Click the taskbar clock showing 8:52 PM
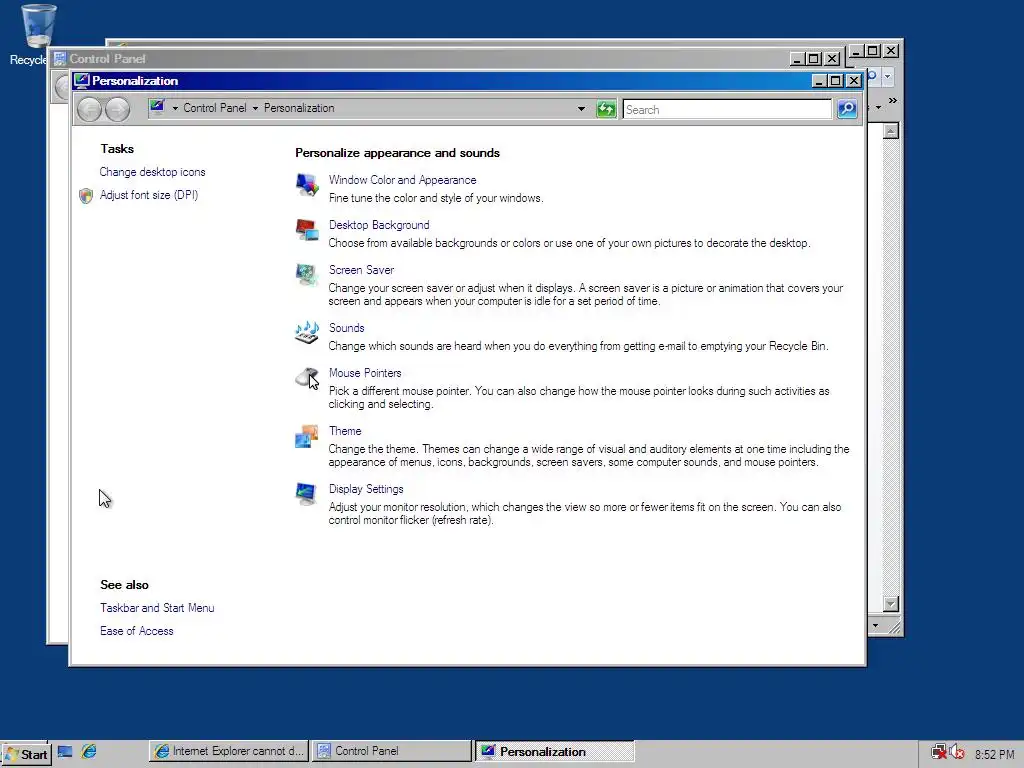Image resolution: width=1024 pixels, height=768 pixels. pos(994,754)
